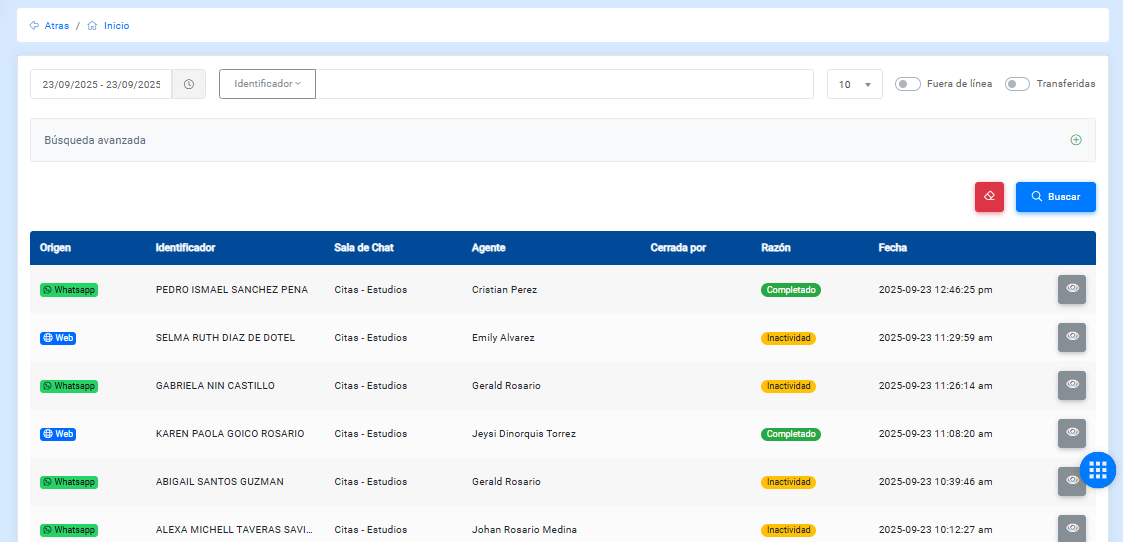This screenshot has height=542, width=1123.
Task: Open eye icon for Gabriela Nin Castillo row
Action: tap(1071, 385)
